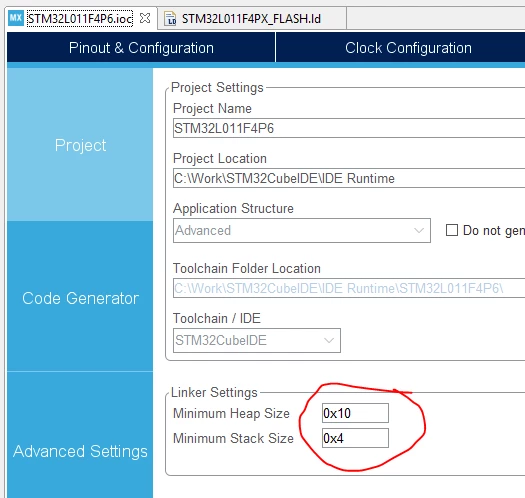
Task: Click the 'Project Location' label
Action: pos(220,158)
